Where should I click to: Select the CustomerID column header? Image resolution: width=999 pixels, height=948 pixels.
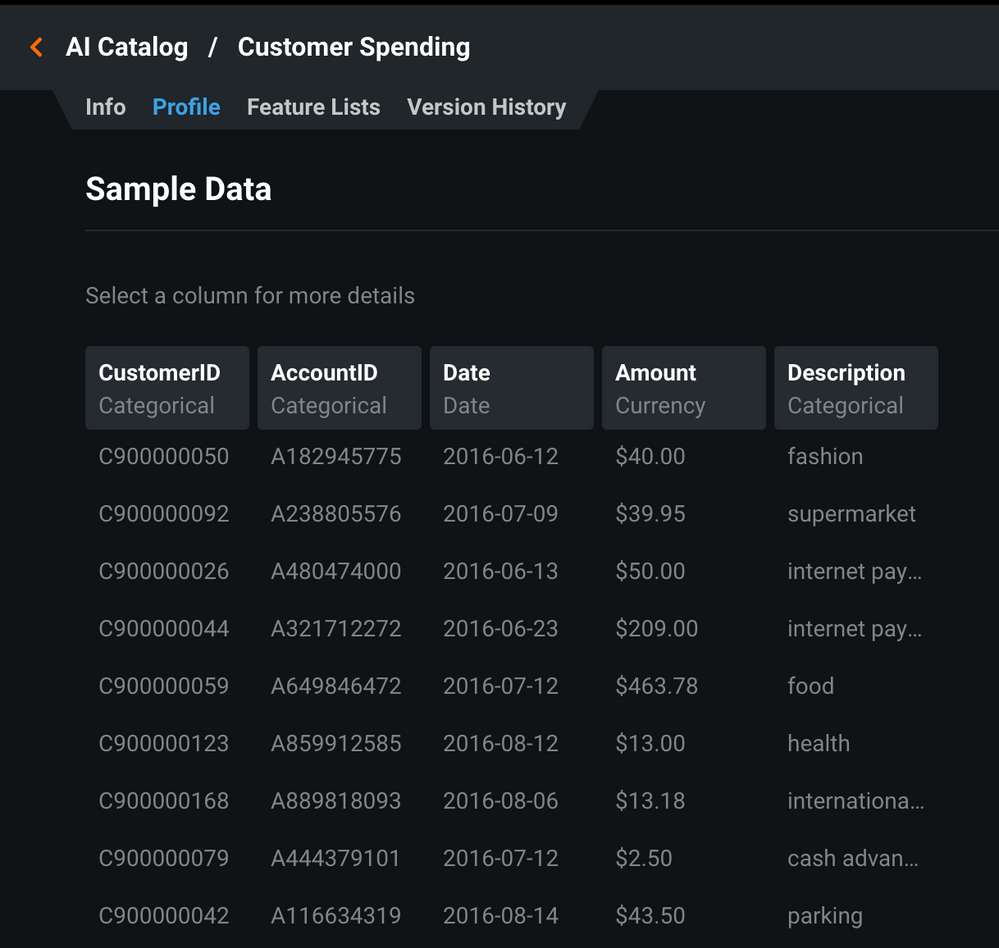point(167,388)
